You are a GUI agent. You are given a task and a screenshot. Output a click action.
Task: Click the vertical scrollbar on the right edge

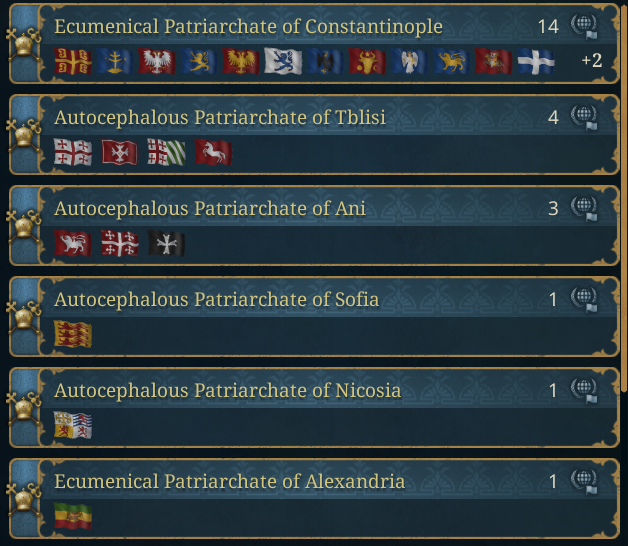coord(624,196)
